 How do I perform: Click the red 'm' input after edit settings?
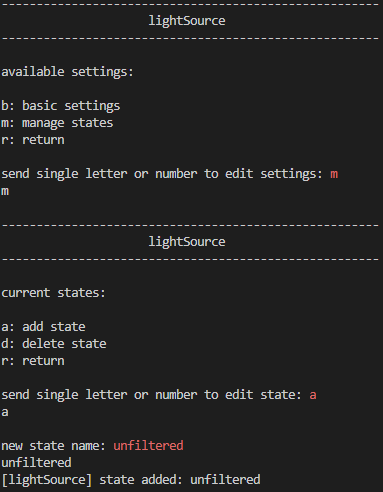click(334, 174)
